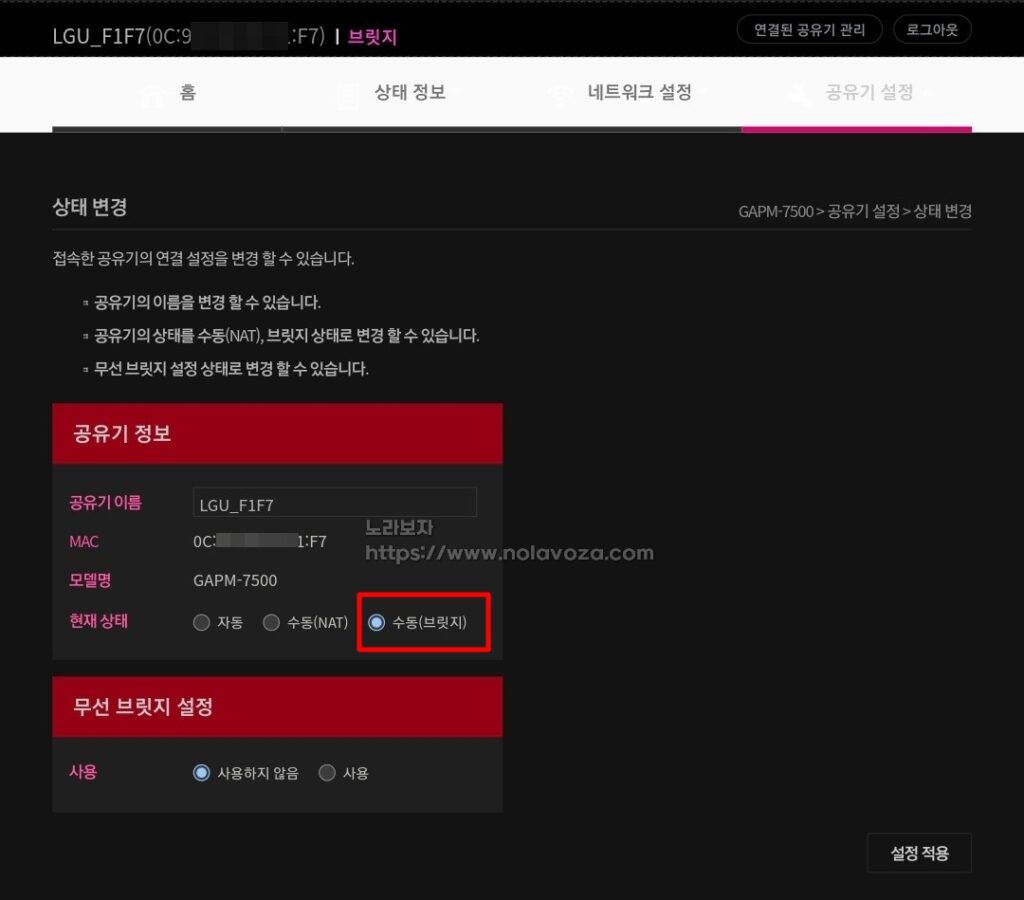Focus the 공유기 이름 input field
The width and height of the screenshot is (1024, 900).
(334, 504)
